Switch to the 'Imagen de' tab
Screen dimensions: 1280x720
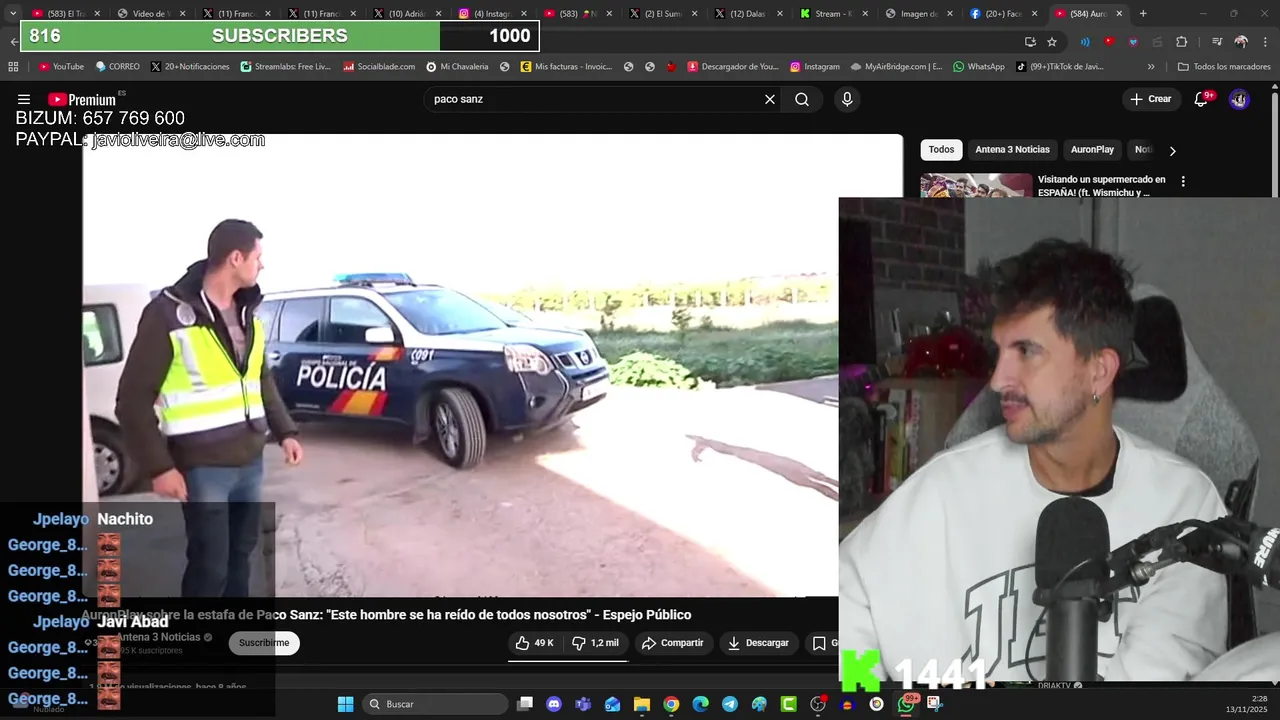918,14
